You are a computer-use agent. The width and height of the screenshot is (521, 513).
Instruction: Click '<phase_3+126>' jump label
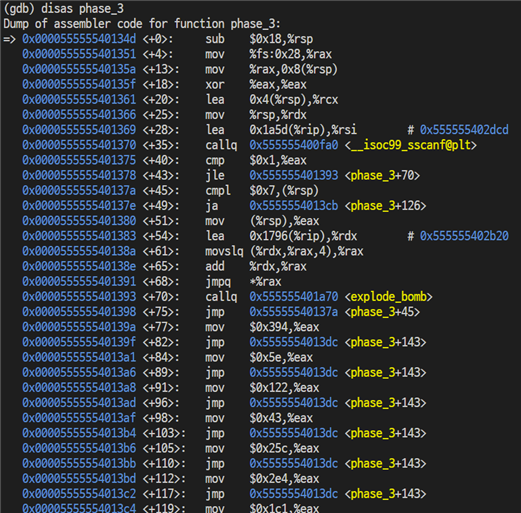pyautogui.click(x=385, y=206)
